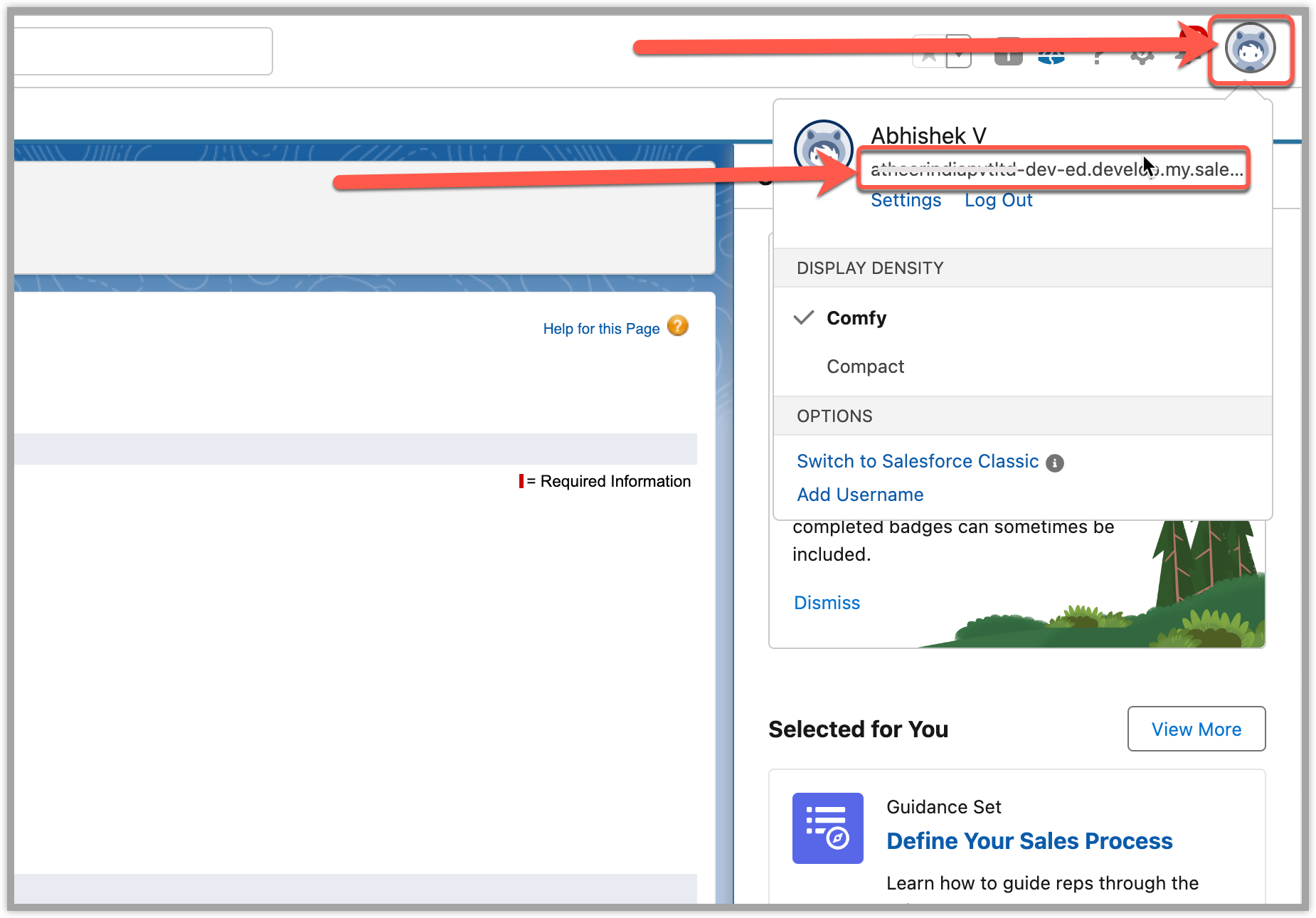Screen dimensions: 1316x918
Task: Click the orange help icon beside Help for this Page
Action: [x=677, y=327]
